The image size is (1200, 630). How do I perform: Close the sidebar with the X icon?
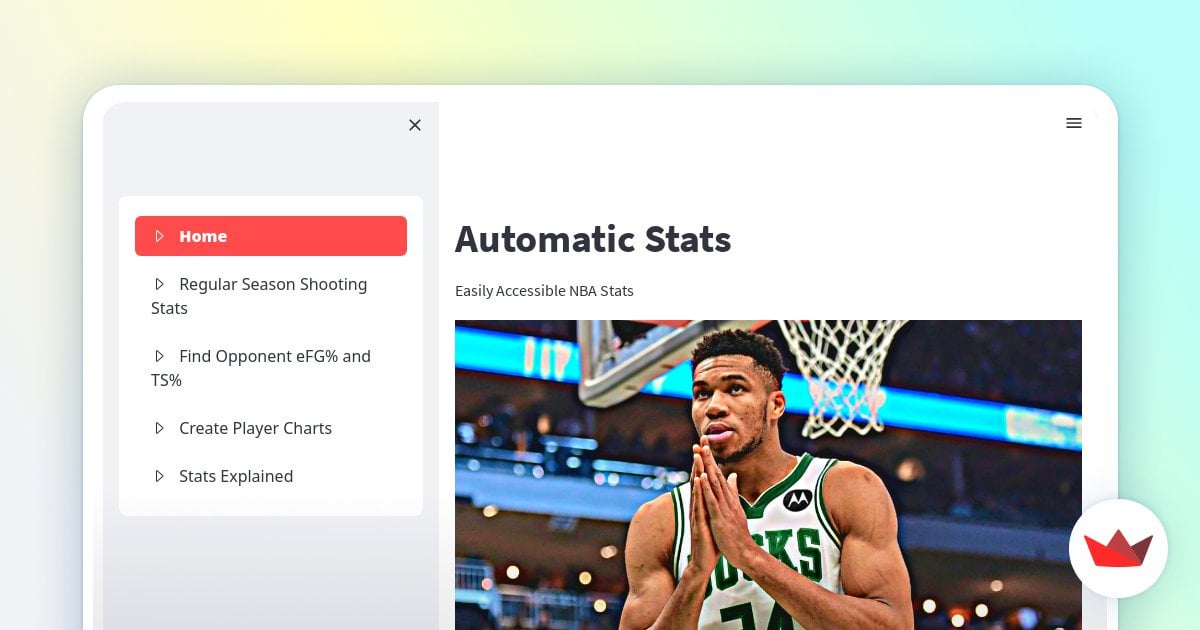coord(415,125)
